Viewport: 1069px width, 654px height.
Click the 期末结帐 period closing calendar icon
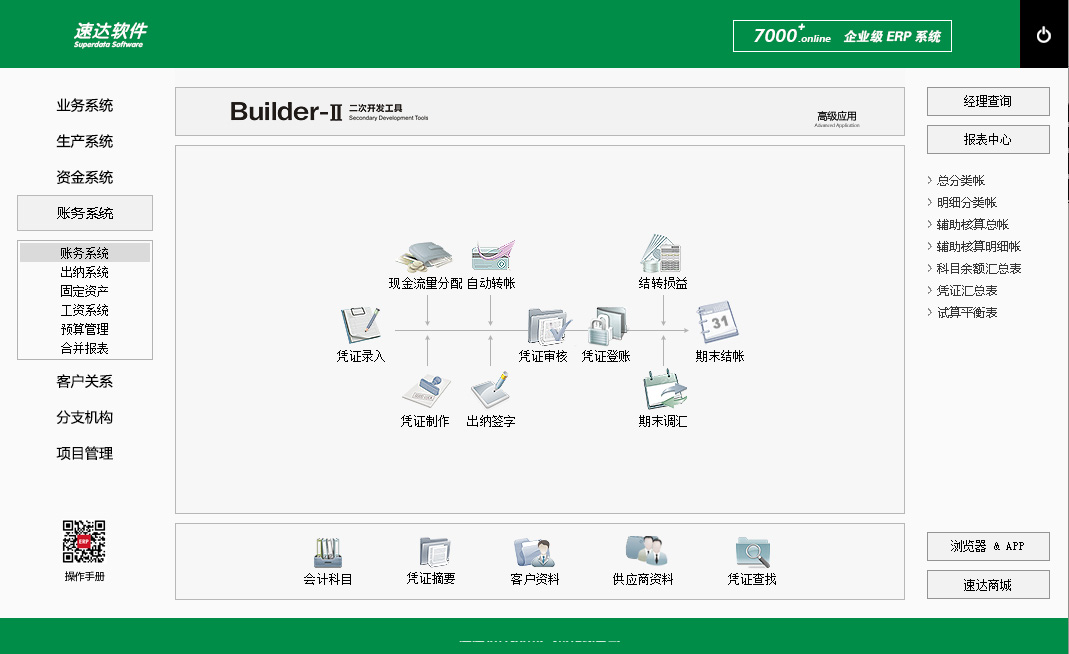tap(719, 325)
